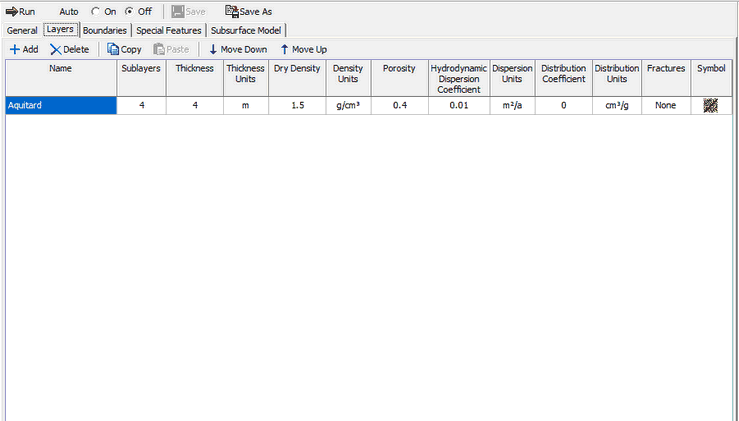
Task: Add a new layer with plus icon
Action: coord(15,49)
